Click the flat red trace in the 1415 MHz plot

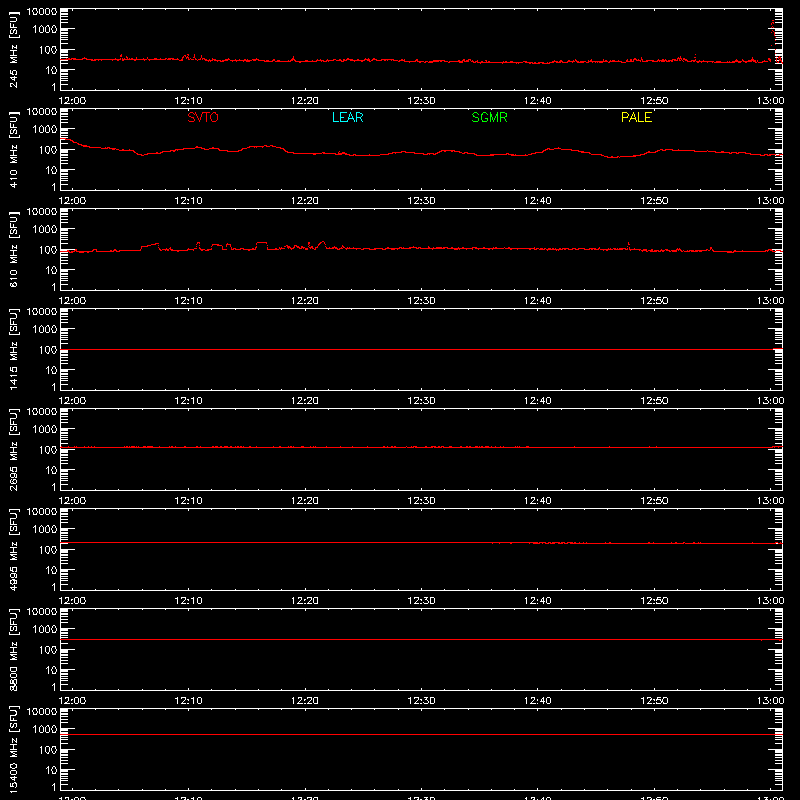(421, 349)
